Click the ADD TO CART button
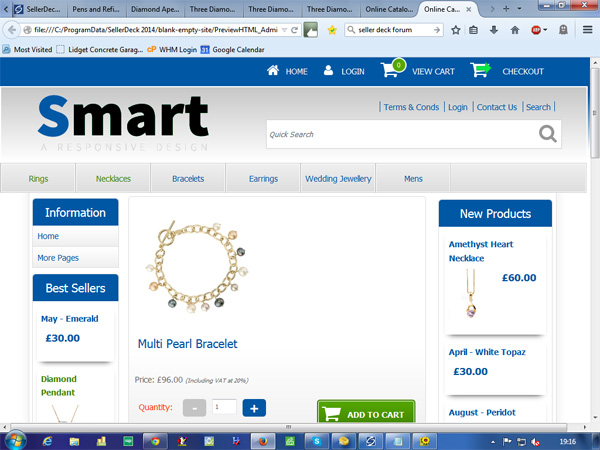 tap(366, 411)
